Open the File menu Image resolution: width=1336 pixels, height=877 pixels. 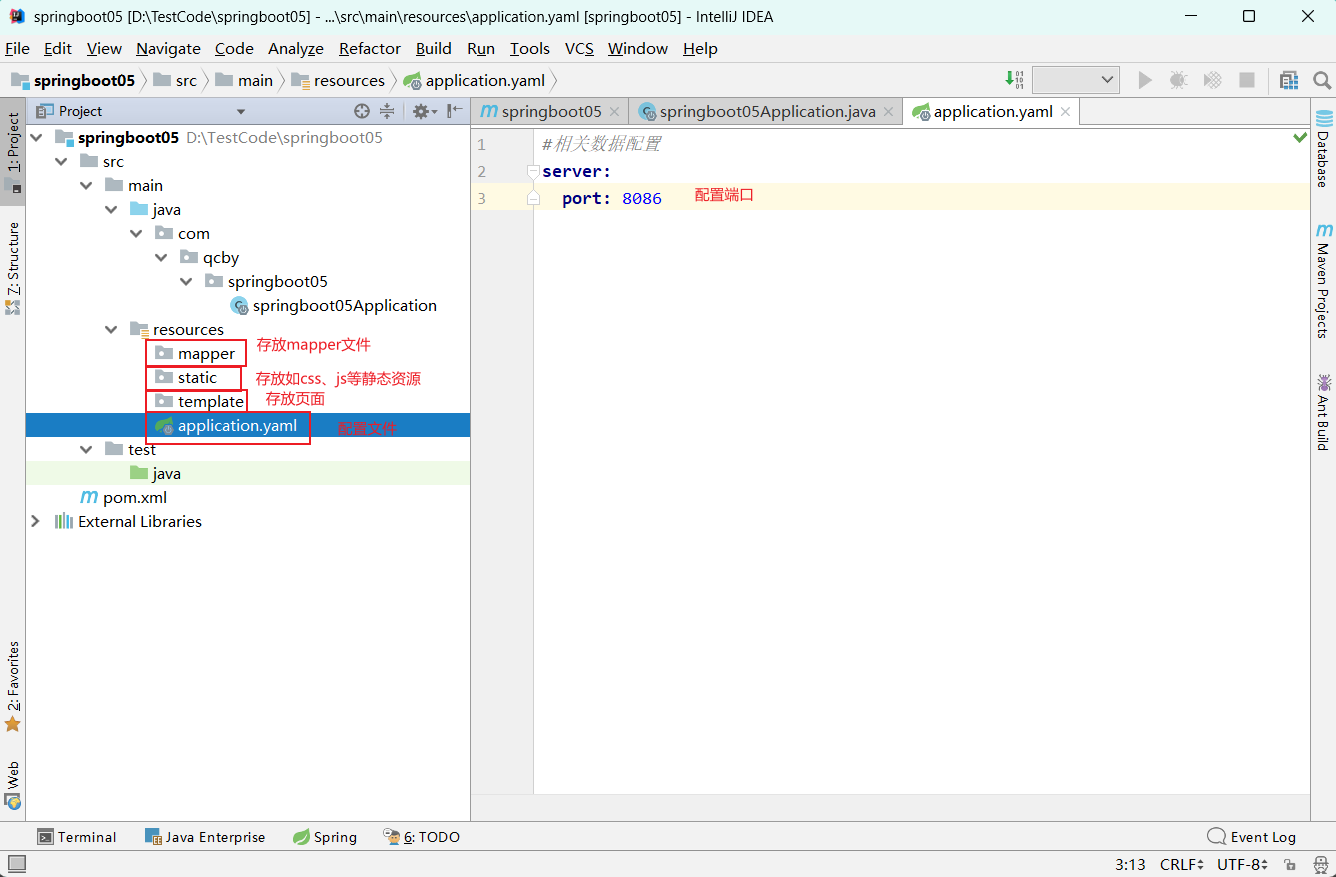[x=17, y=48]
